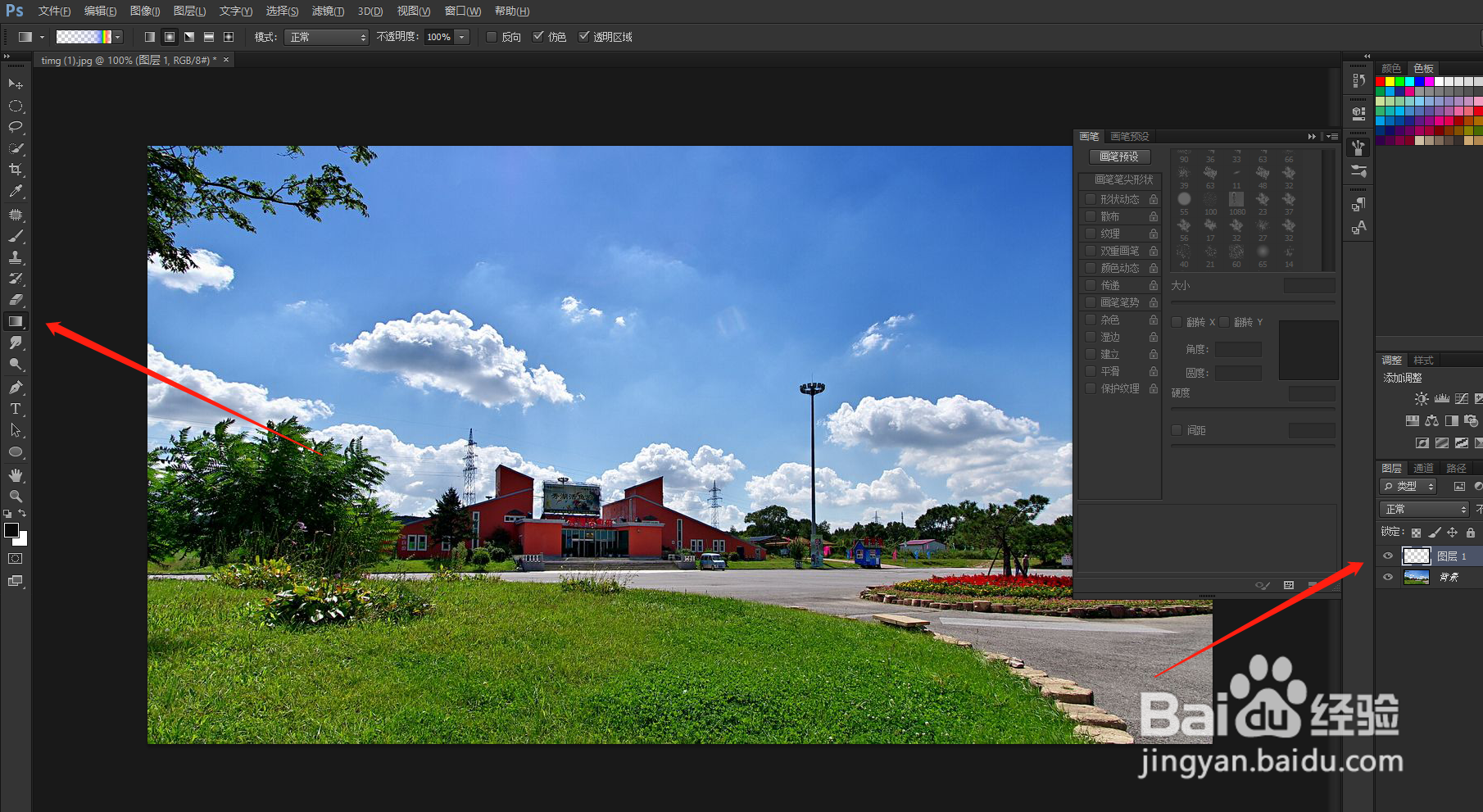Image resolution: width=1483 pixels, height=812 pixels.
Task: Select the Hand tool
Action: (16, 475)
